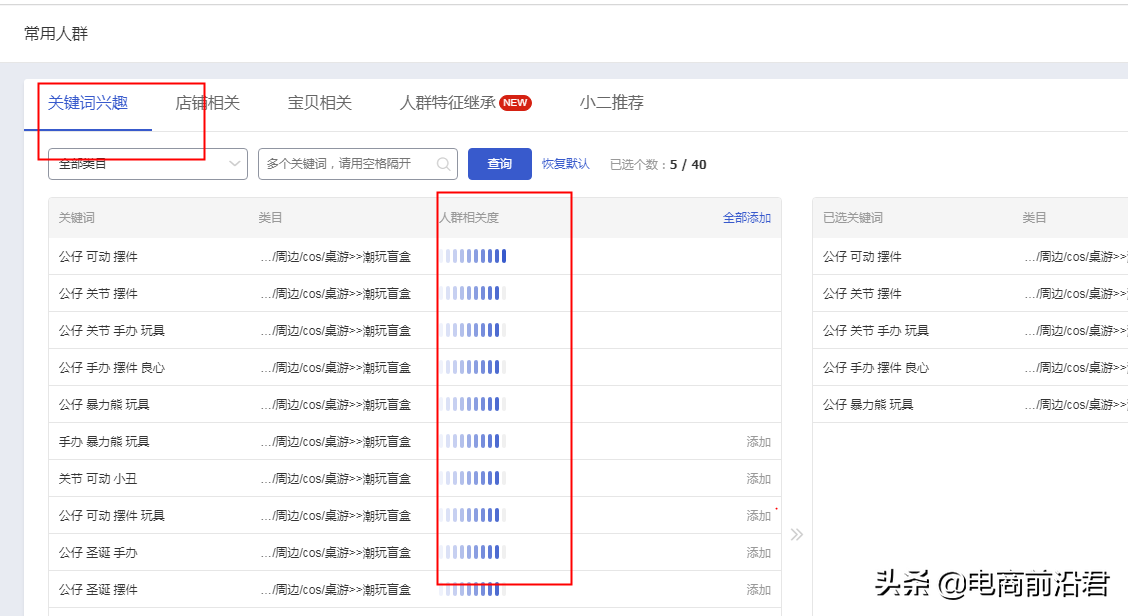
Task: Click the 查询 button
Action: click(x=500, y=164)
